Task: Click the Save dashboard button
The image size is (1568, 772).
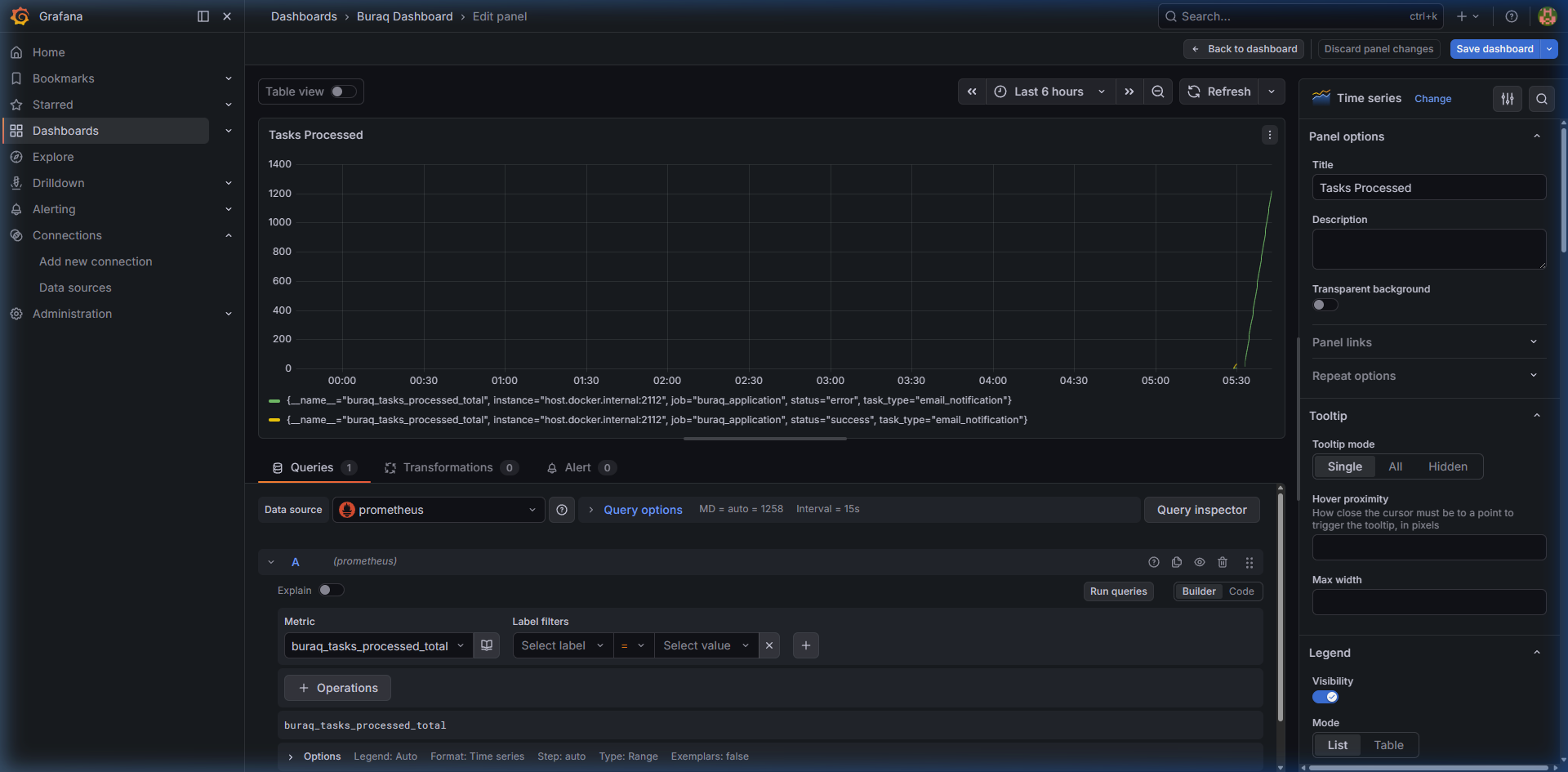Action: tap(1494, 49)
